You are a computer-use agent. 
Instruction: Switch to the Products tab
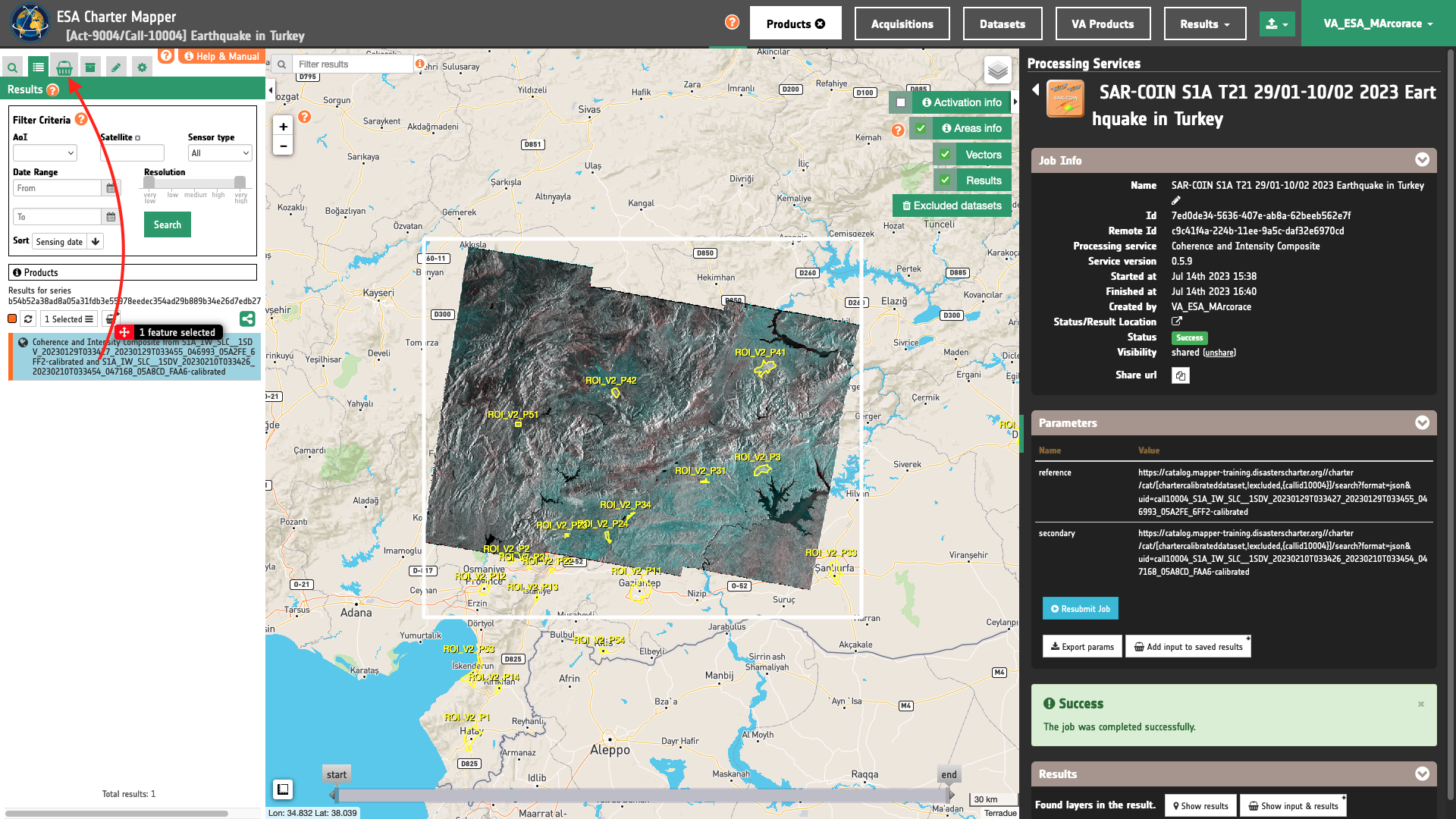(795, 24)
